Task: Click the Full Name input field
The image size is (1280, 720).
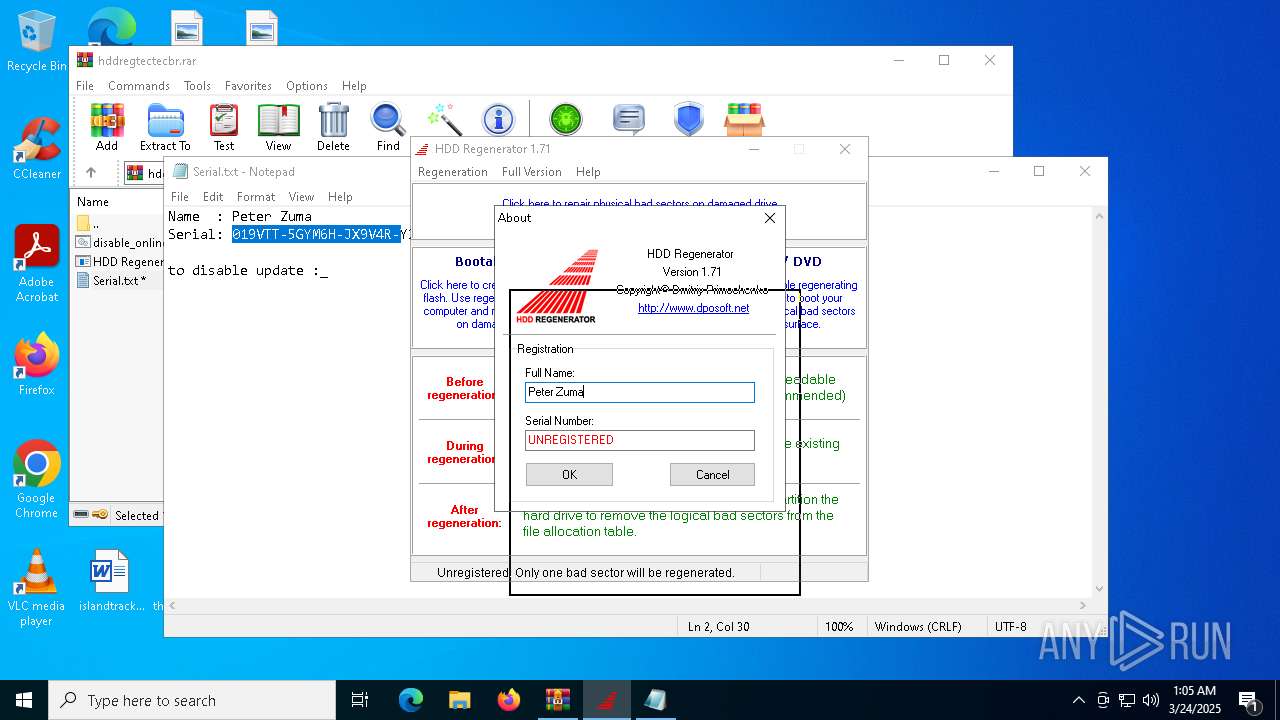Action: (x=640, y=392)
